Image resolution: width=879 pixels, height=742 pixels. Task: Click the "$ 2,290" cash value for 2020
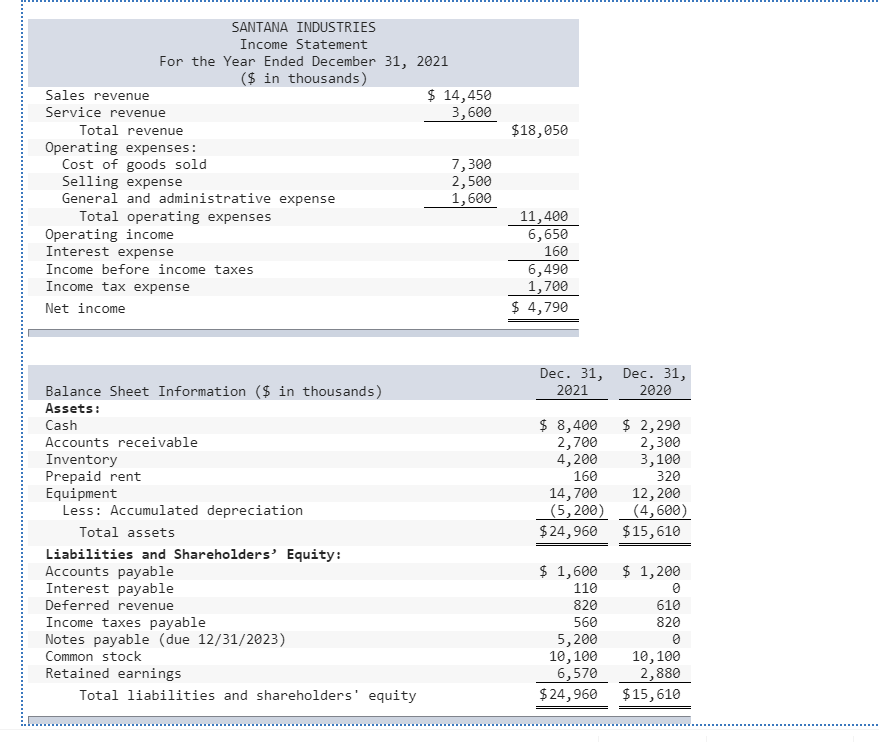[x=651, y=426]
